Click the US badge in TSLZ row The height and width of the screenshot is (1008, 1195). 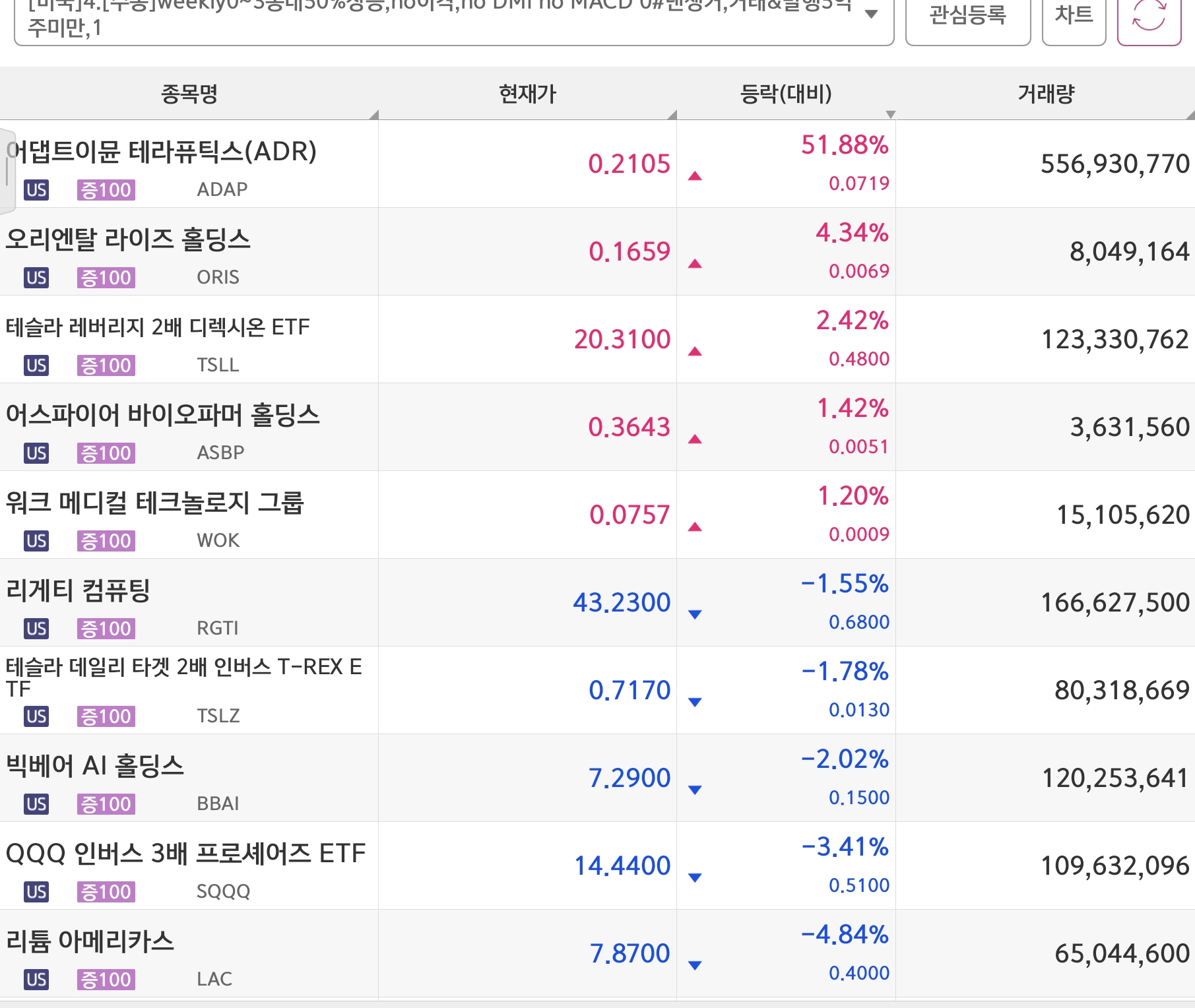click(x=36, y=716)
